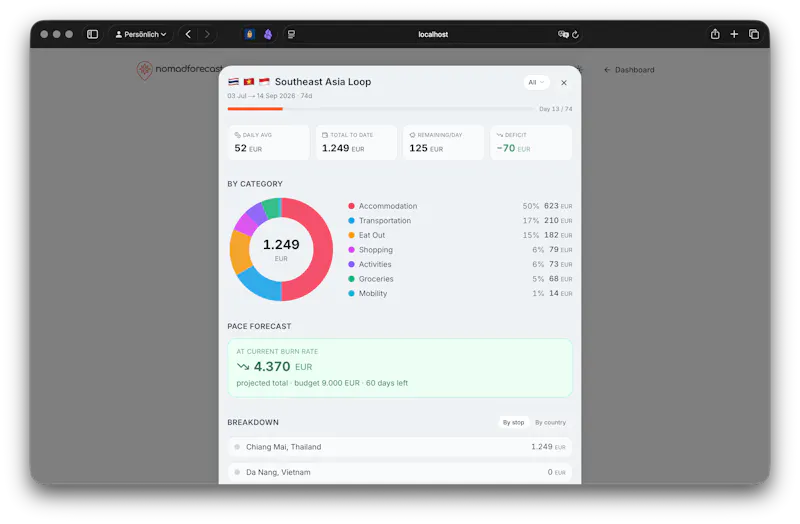The width and height of the screenshot is (800, 524).
Task: Select the Transportation category row
Action: click(460, 220)
